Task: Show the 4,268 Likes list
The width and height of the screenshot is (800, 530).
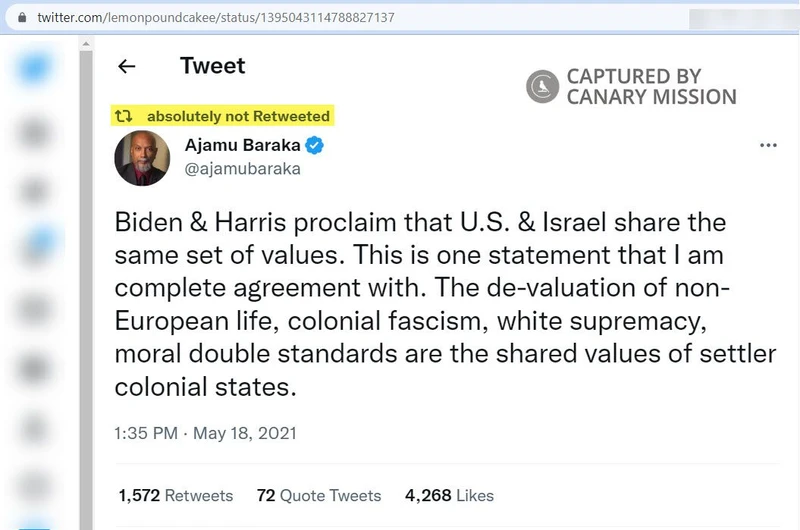Action: 449,495
